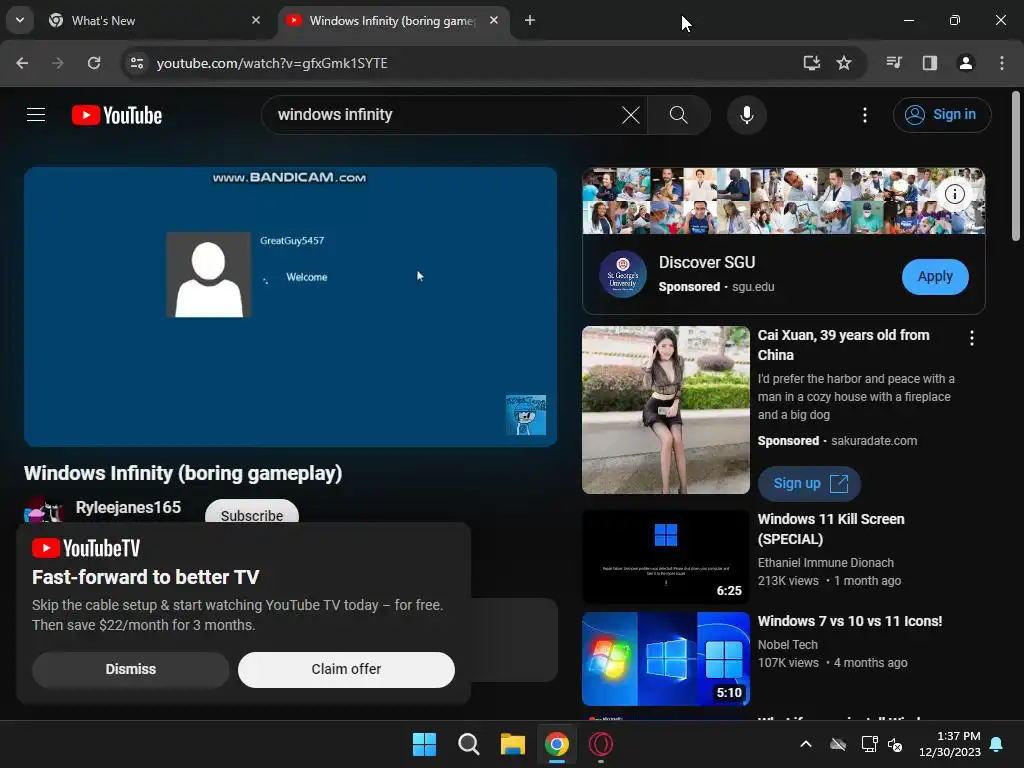Click the OneDrive tray icon
Image resolution: width=1024 pixels, height=768 pixels.
pyautogui.click(x=838, y=744)
